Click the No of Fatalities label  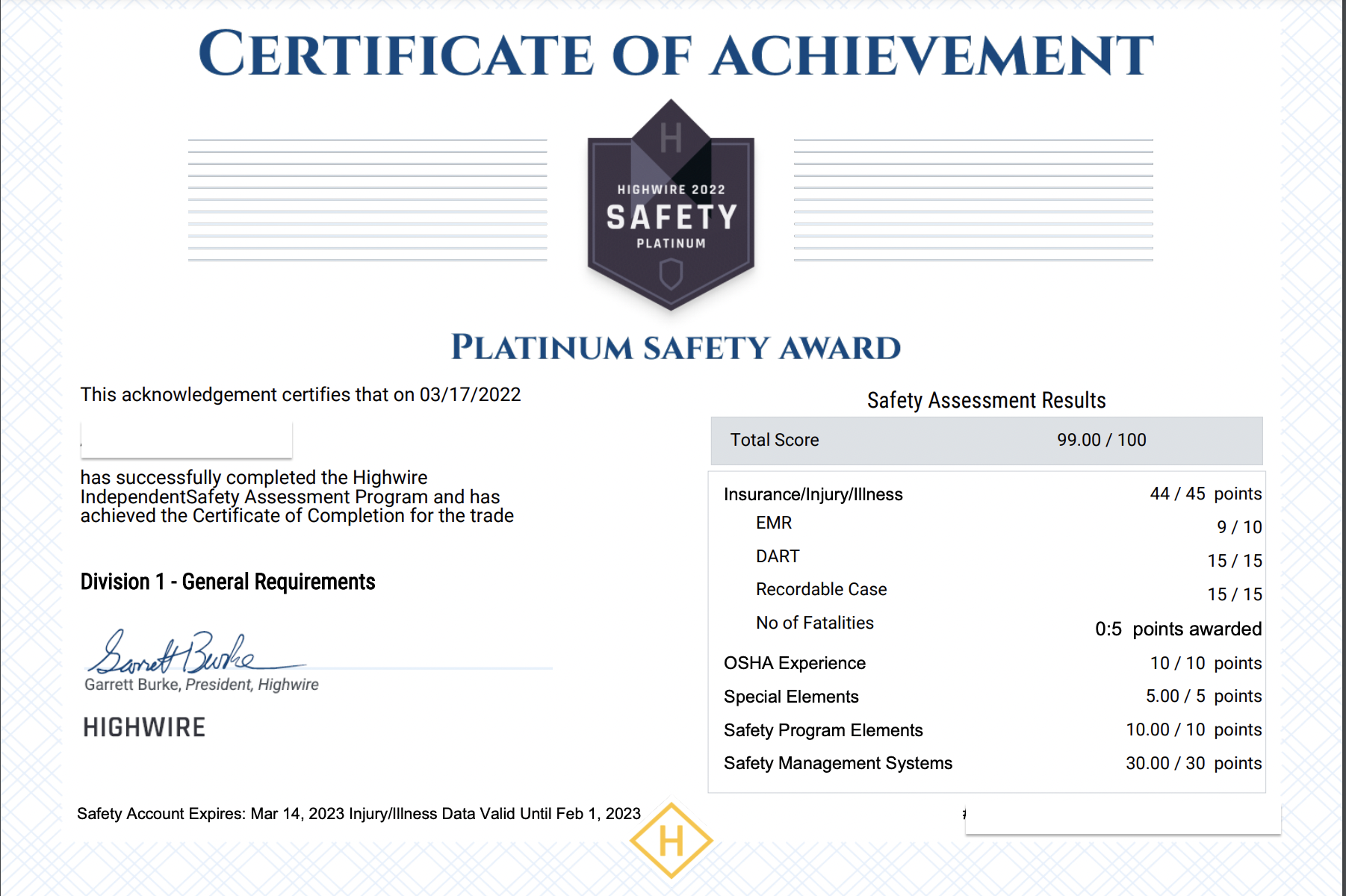(x=815, y=623)
